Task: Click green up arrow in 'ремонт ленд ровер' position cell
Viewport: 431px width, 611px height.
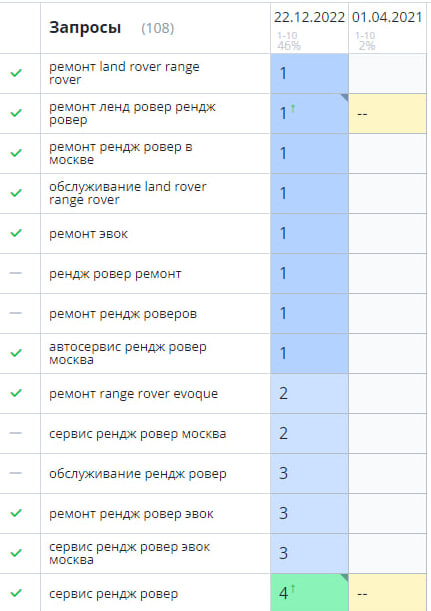Action: coord(293,109)
